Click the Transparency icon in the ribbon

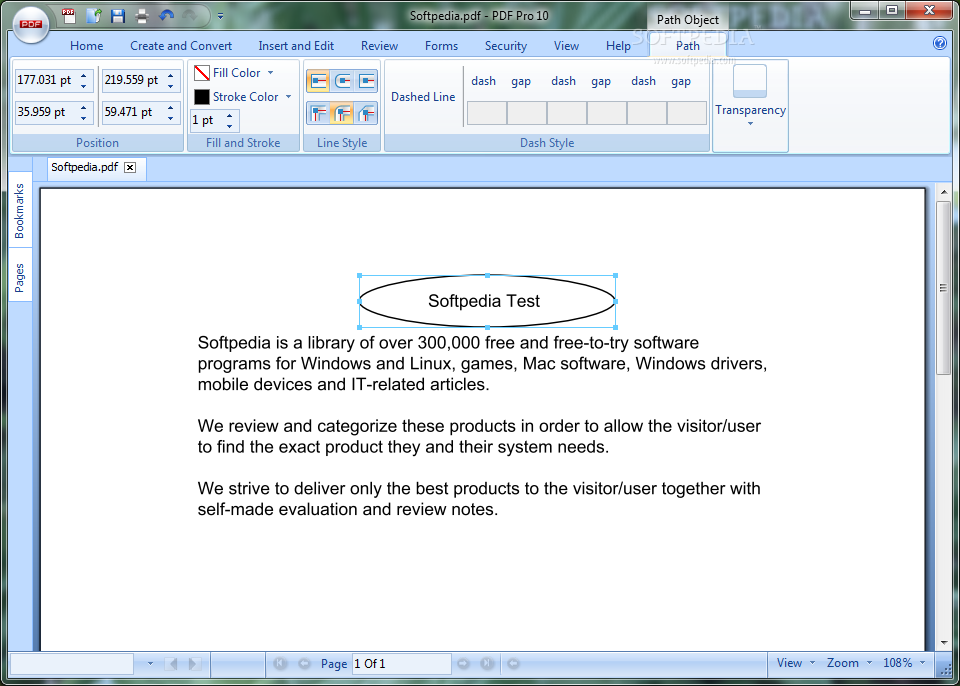750,81
